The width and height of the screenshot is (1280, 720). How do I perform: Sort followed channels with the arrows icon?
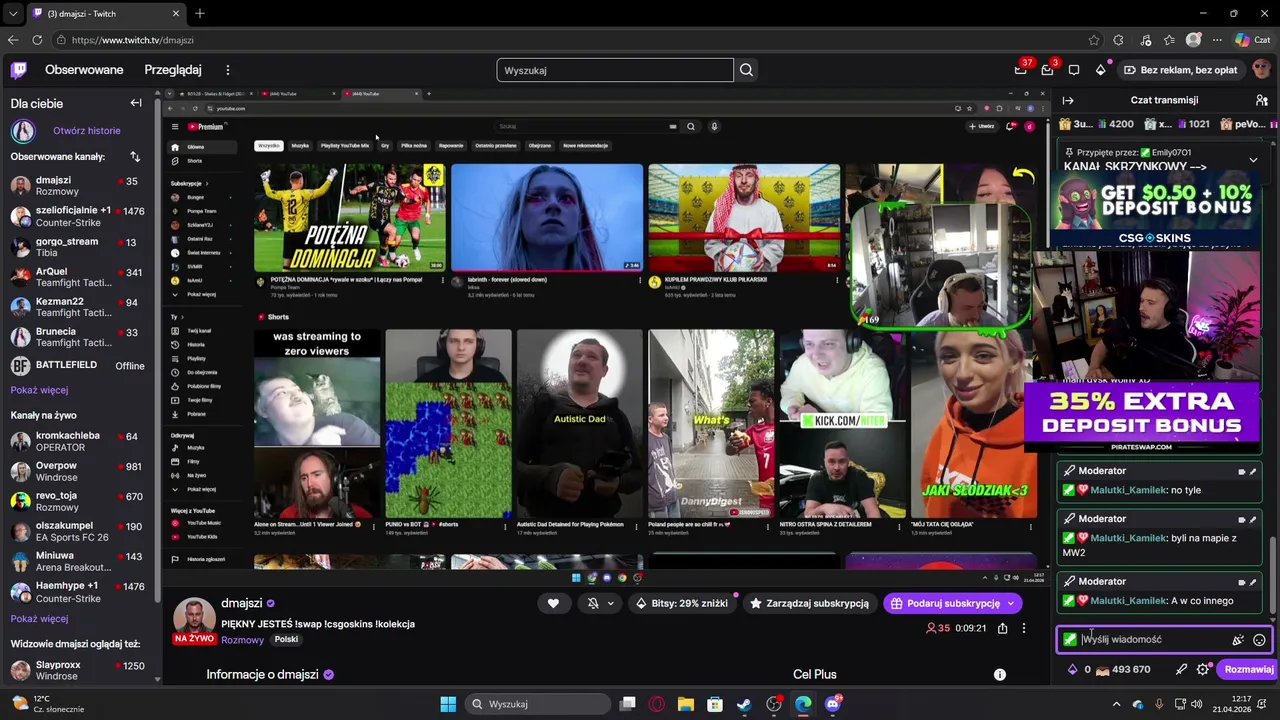click(x=135, y=157)
